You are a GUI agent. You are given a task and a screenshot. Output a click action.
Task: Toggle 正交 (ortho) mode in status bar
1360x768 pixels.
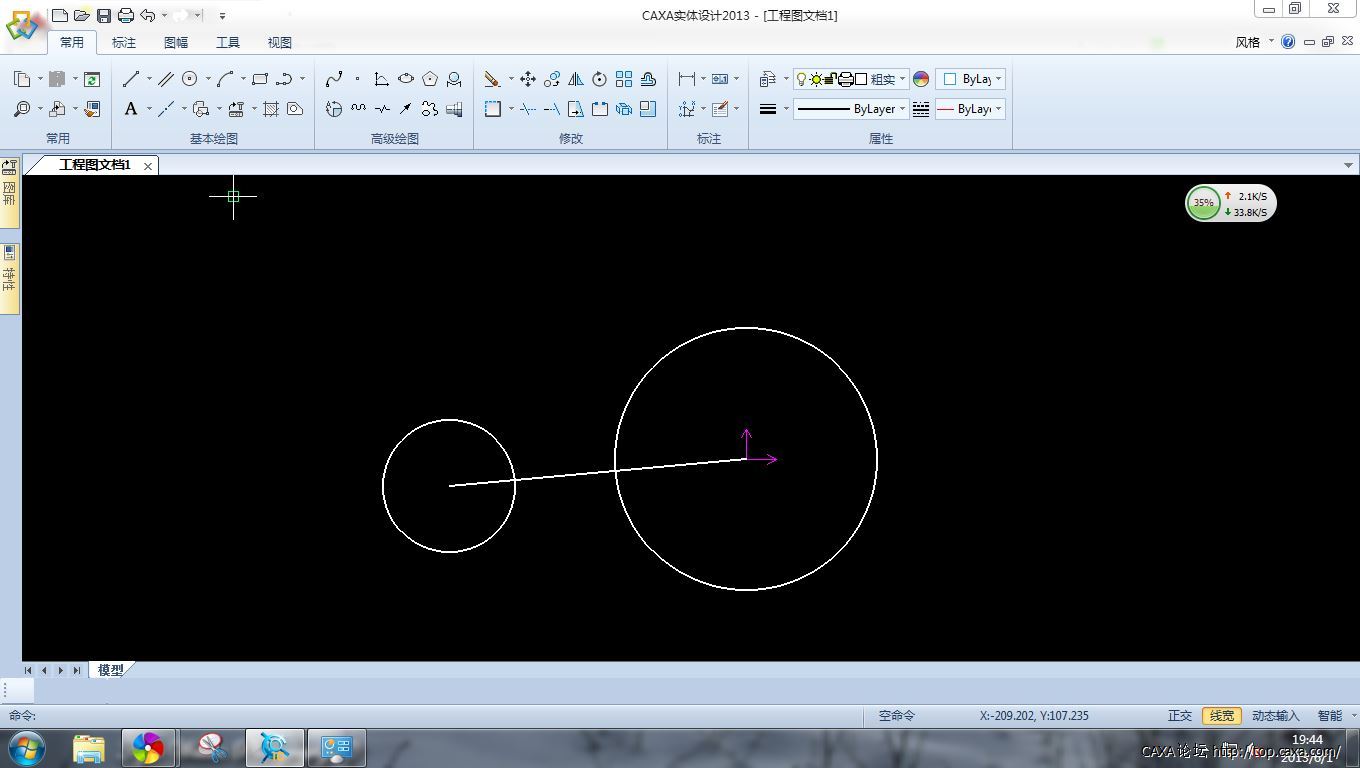tap(1180, 716)
